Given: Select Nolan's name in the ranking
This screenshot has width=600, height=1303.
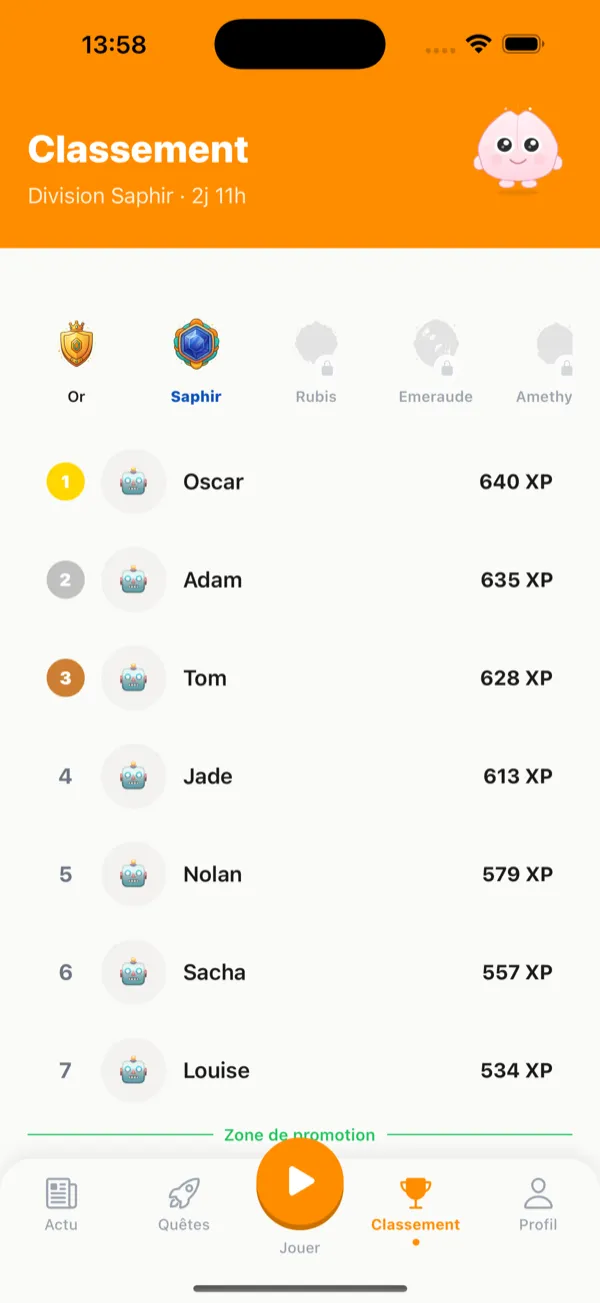Looking at the screenshot, I should [212, 874].
